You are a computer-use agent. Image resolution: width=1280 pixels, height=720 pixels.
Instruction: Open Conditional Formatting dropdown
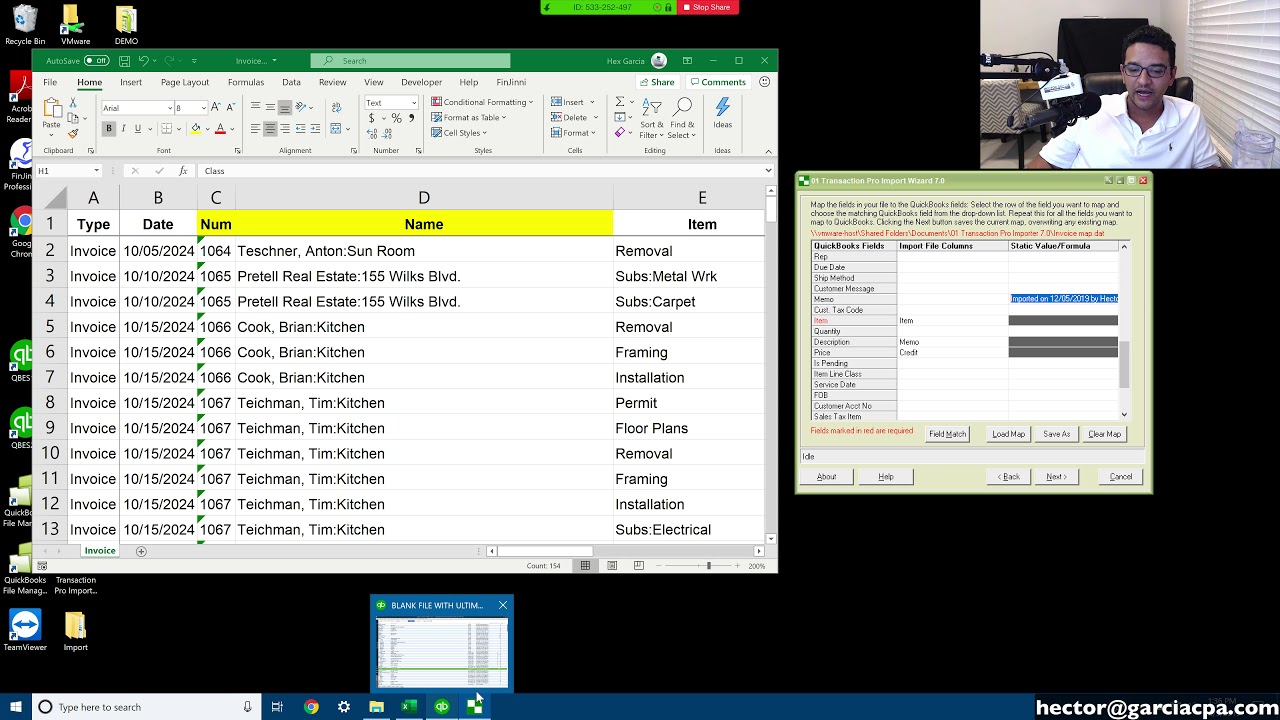pos(482,102)
